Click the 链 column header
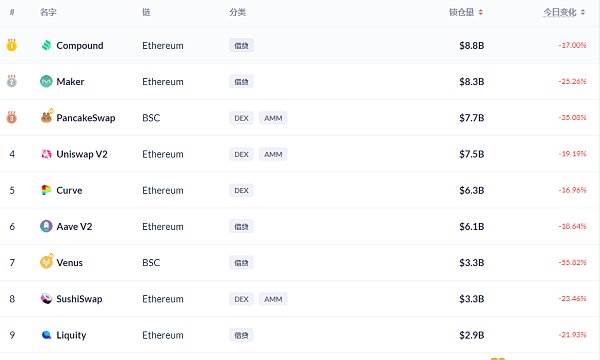 coord(146,12)
